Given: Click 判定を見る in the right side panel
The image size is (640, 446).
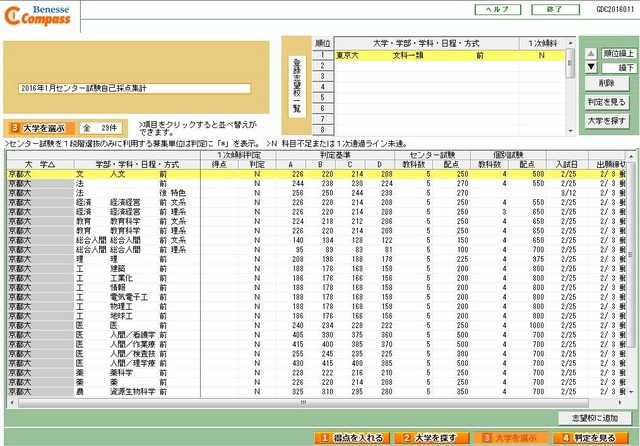Looking at the screenshot, I should [x=607, y=102].
